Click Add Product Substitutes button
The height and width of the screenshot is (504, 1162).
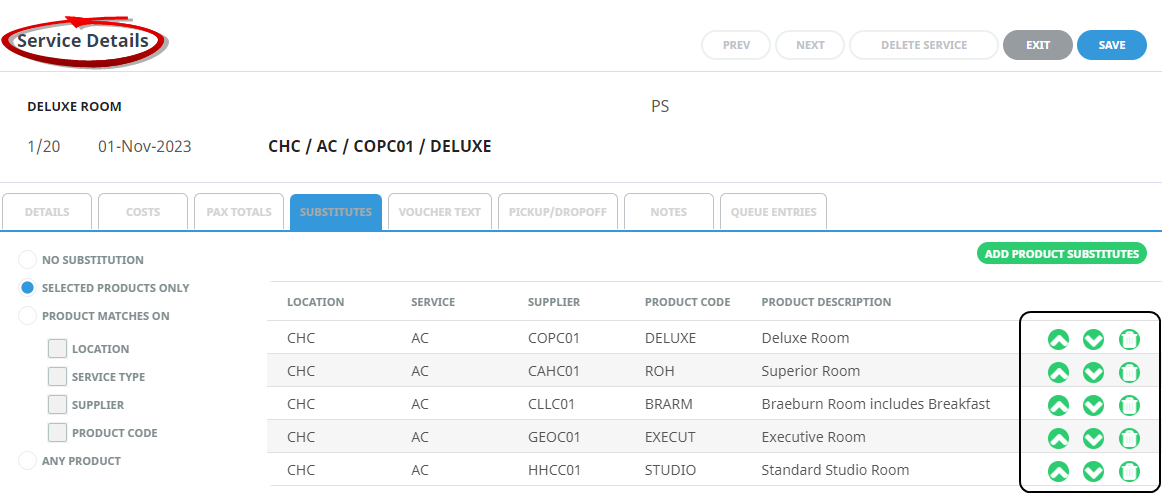(1061, 254)
